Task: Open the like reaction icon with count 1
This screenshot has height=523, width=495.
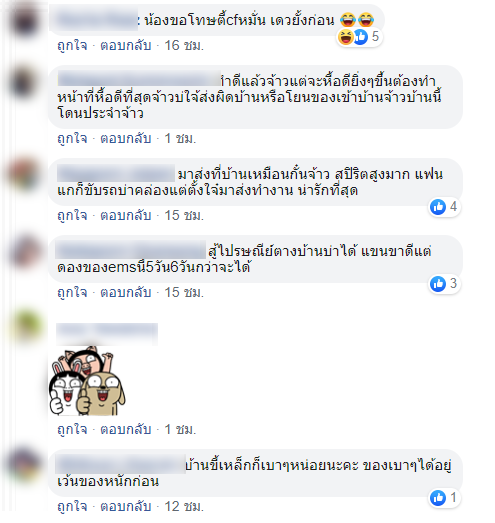Action: (438, 498)
